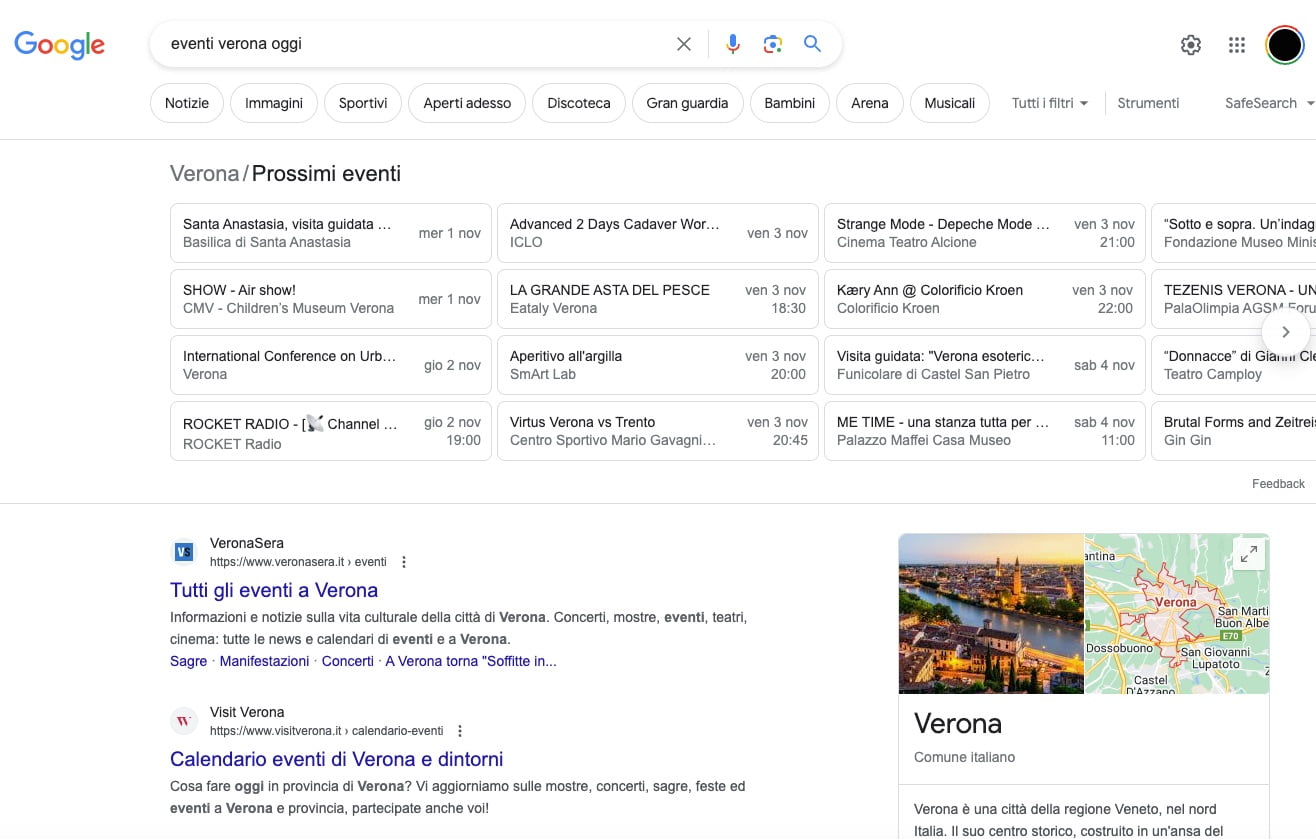
Task: Select the Arena filter chip
Action: point(870,103)
